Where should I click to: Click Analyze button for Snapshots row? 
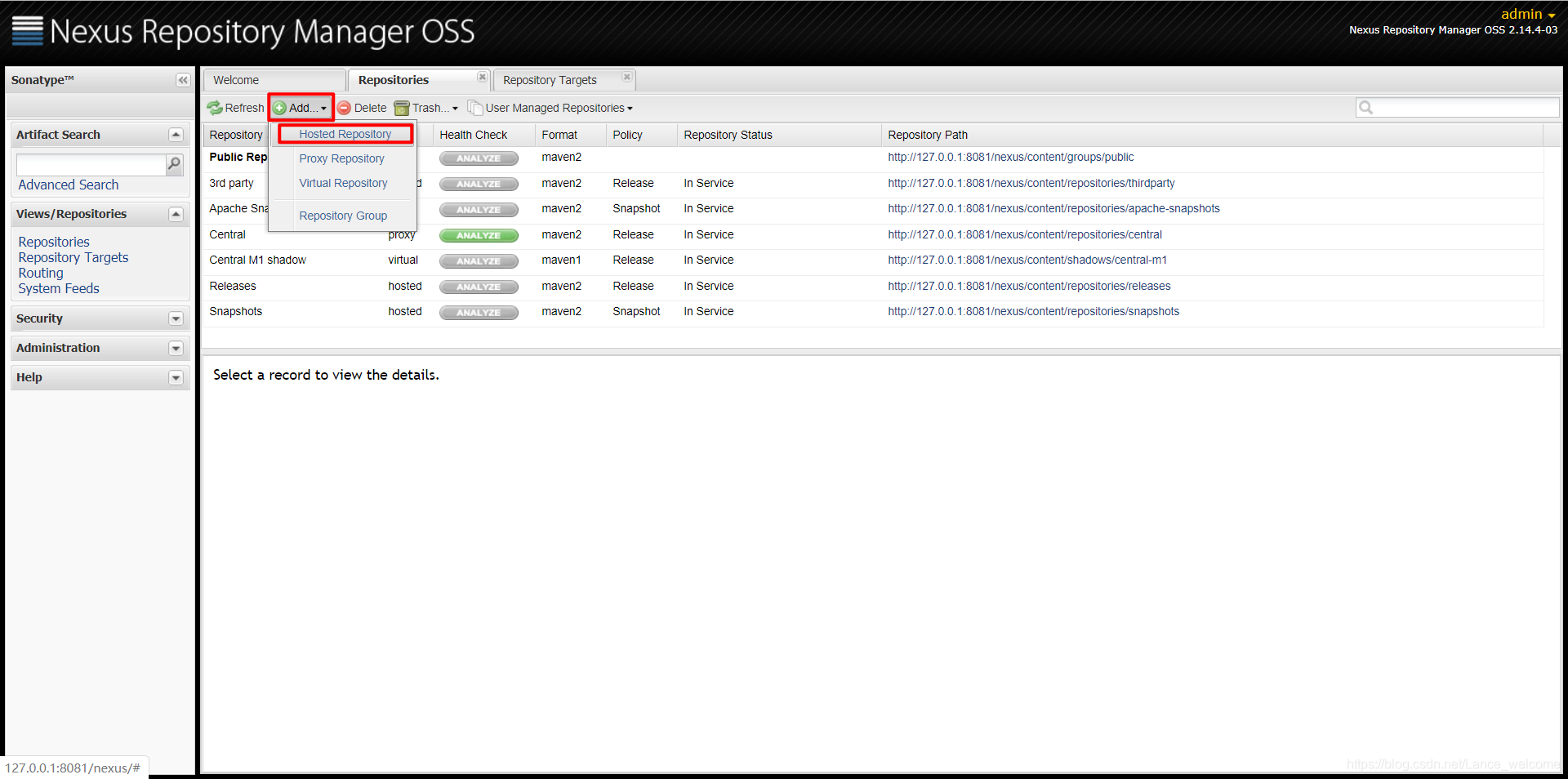(479, 313)
